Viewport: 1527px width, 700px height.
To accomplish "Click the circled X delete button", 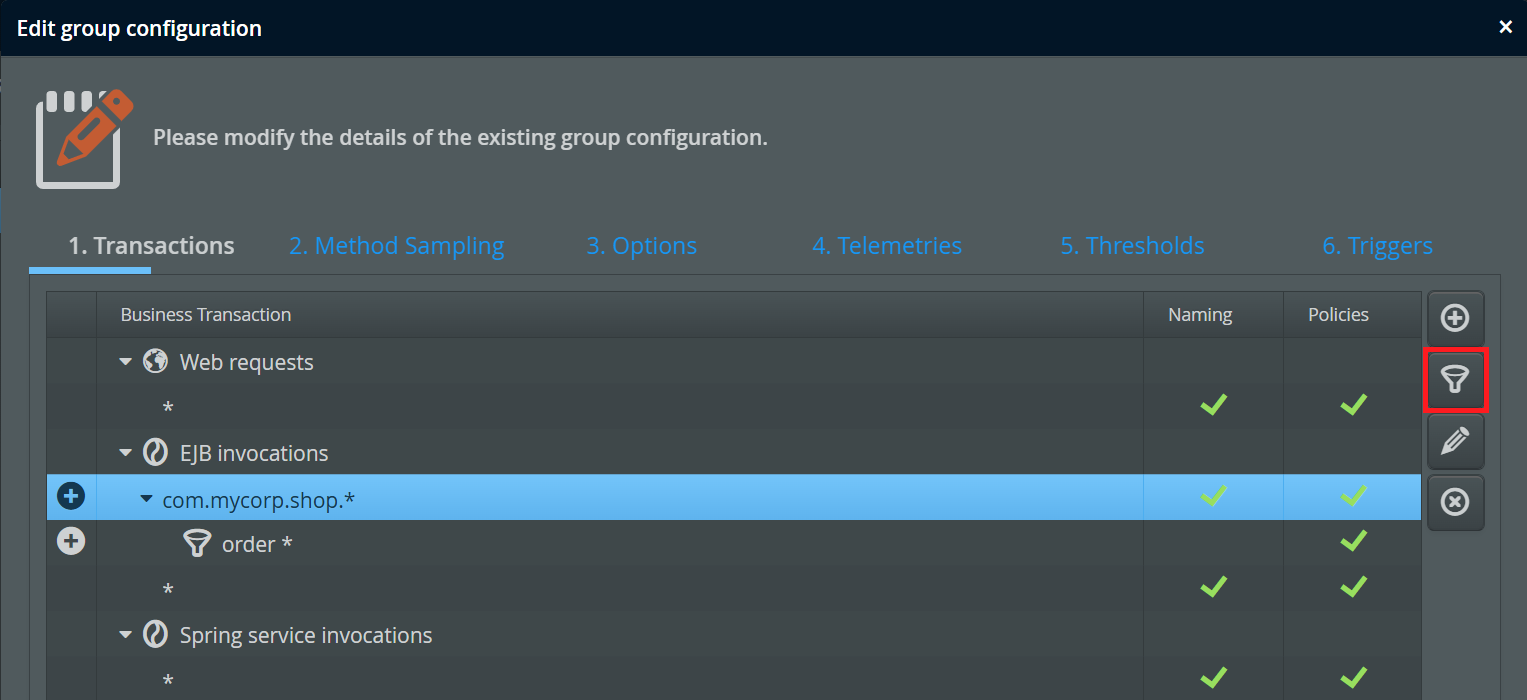I will click(x=1455, y=502).
